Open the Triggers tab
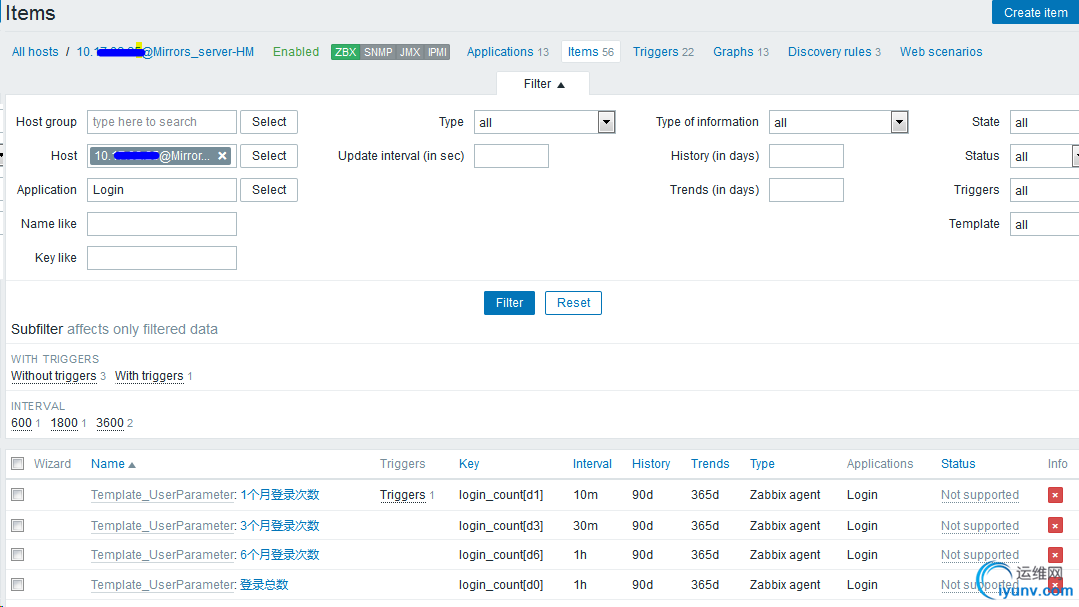The image size is (1079, 607). 663,52
